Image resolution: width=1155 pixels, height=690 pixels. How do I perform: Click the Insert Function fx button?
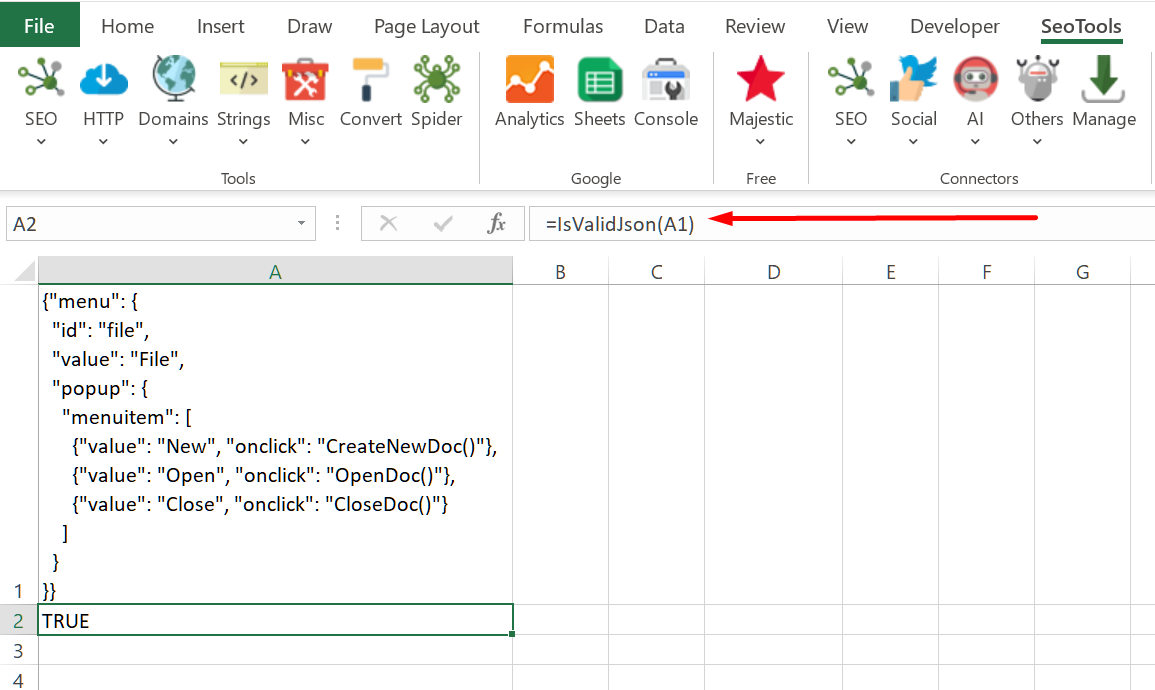click(497, 223)
